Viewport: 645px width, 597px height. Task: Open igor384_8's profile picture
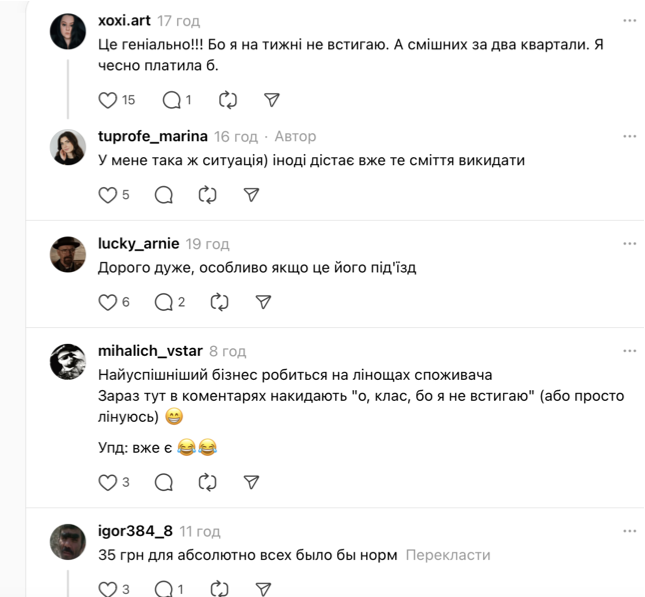tap(68, 540)
